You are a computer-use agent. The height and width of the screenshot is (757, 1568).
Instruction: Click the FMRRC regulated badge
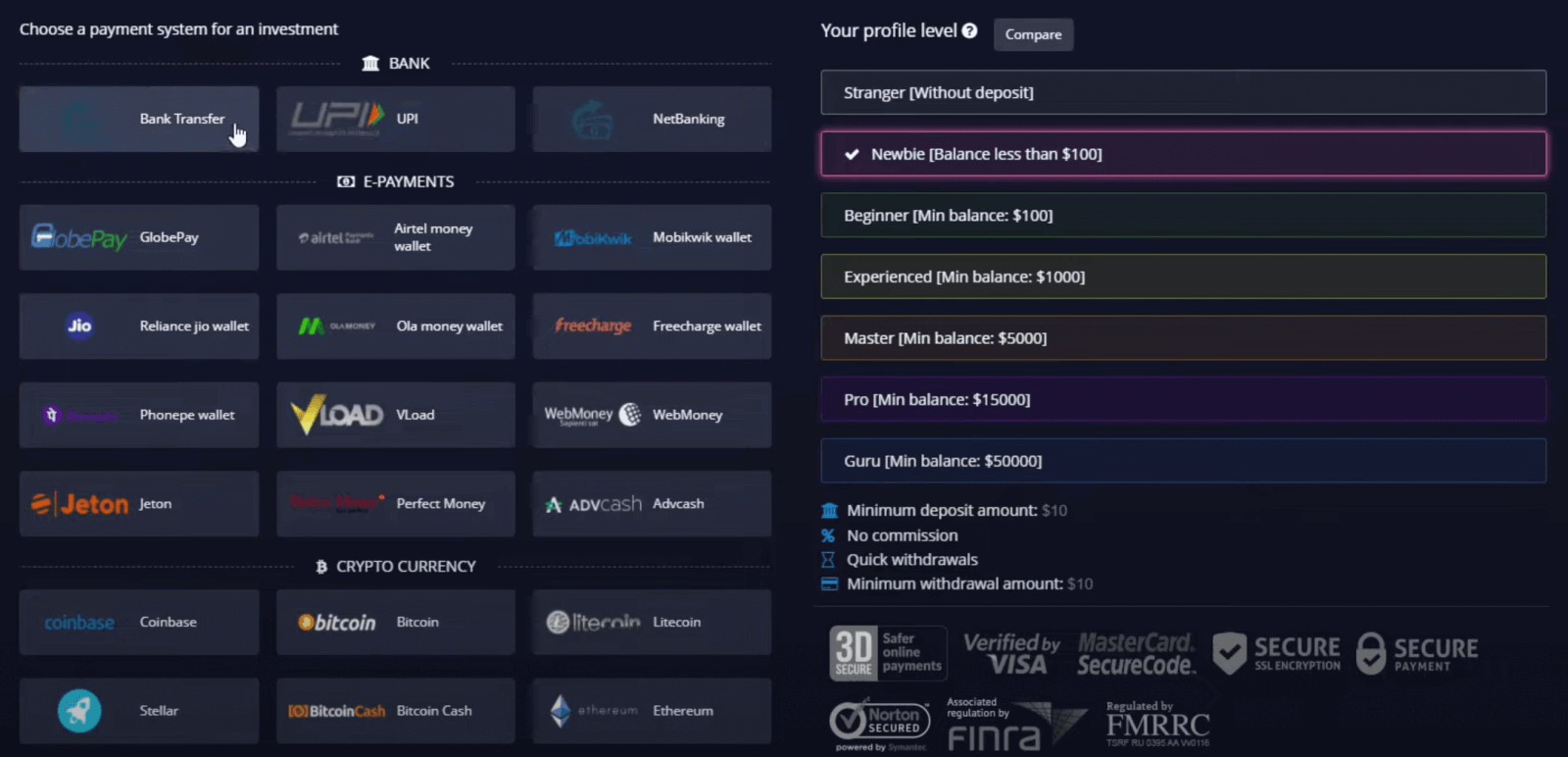coord(1157,725)
